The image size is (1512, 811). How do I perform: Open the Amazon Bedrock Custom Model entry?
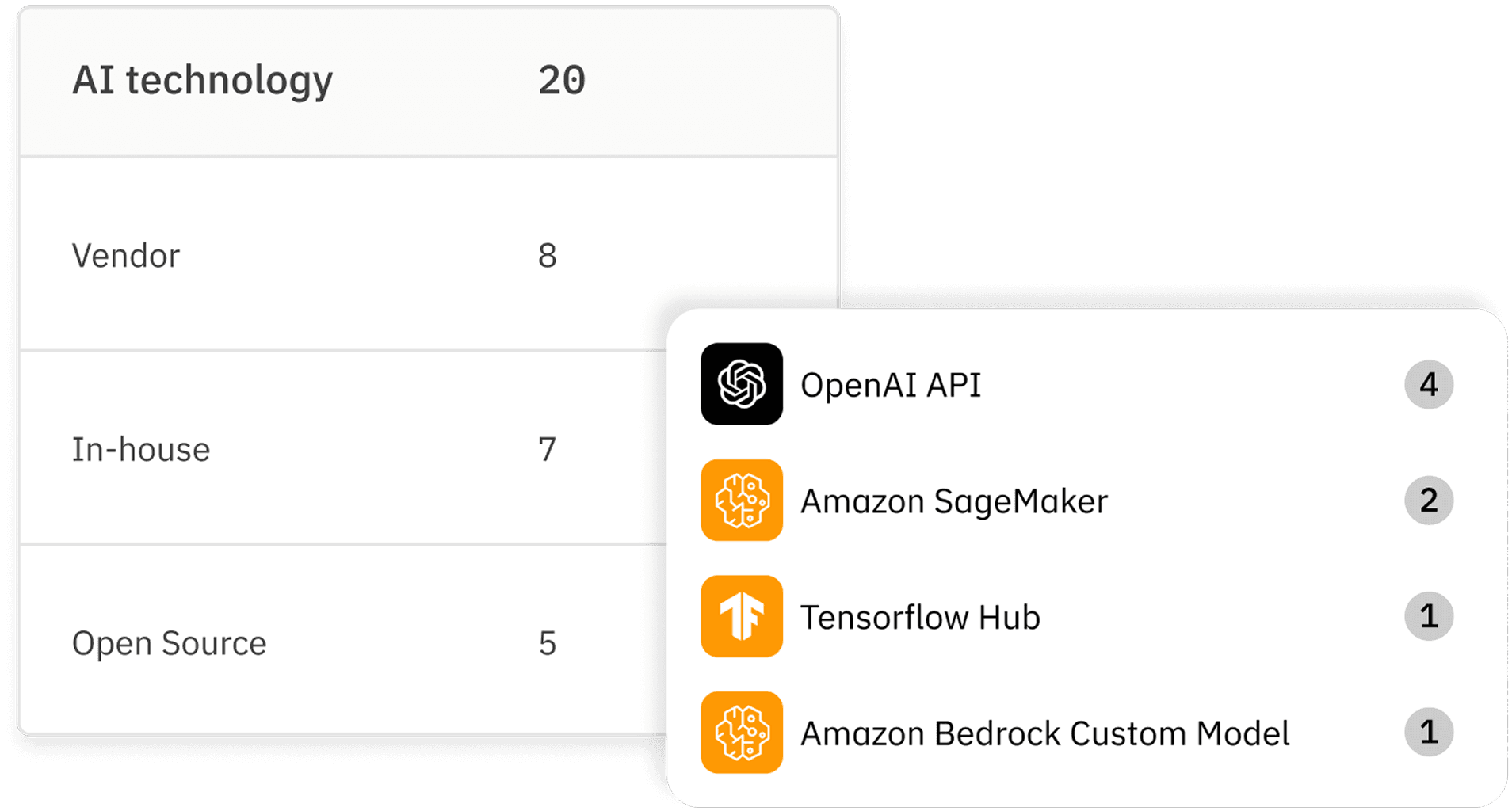pyautogui.click(x=1044, y=734)
